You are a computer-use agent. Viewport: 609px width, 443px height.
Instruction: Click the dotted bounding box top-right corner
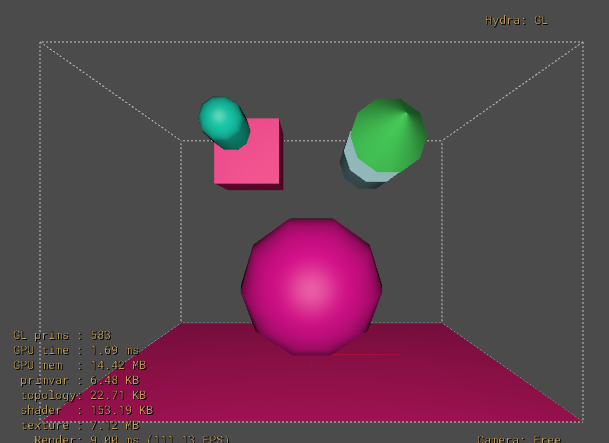click(x=582, y=43)
